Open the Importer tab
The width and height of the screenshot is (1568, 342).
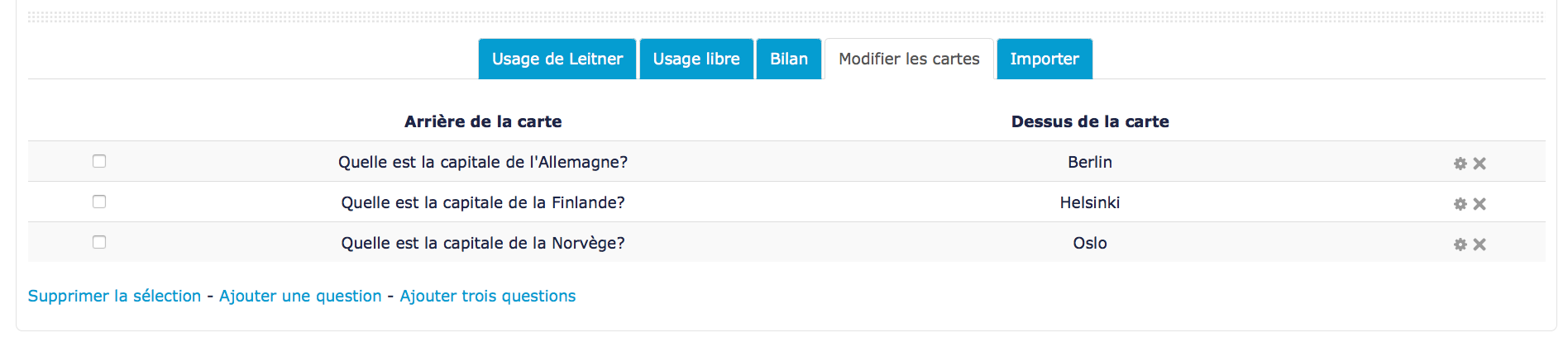click(x=1045, y=59)
